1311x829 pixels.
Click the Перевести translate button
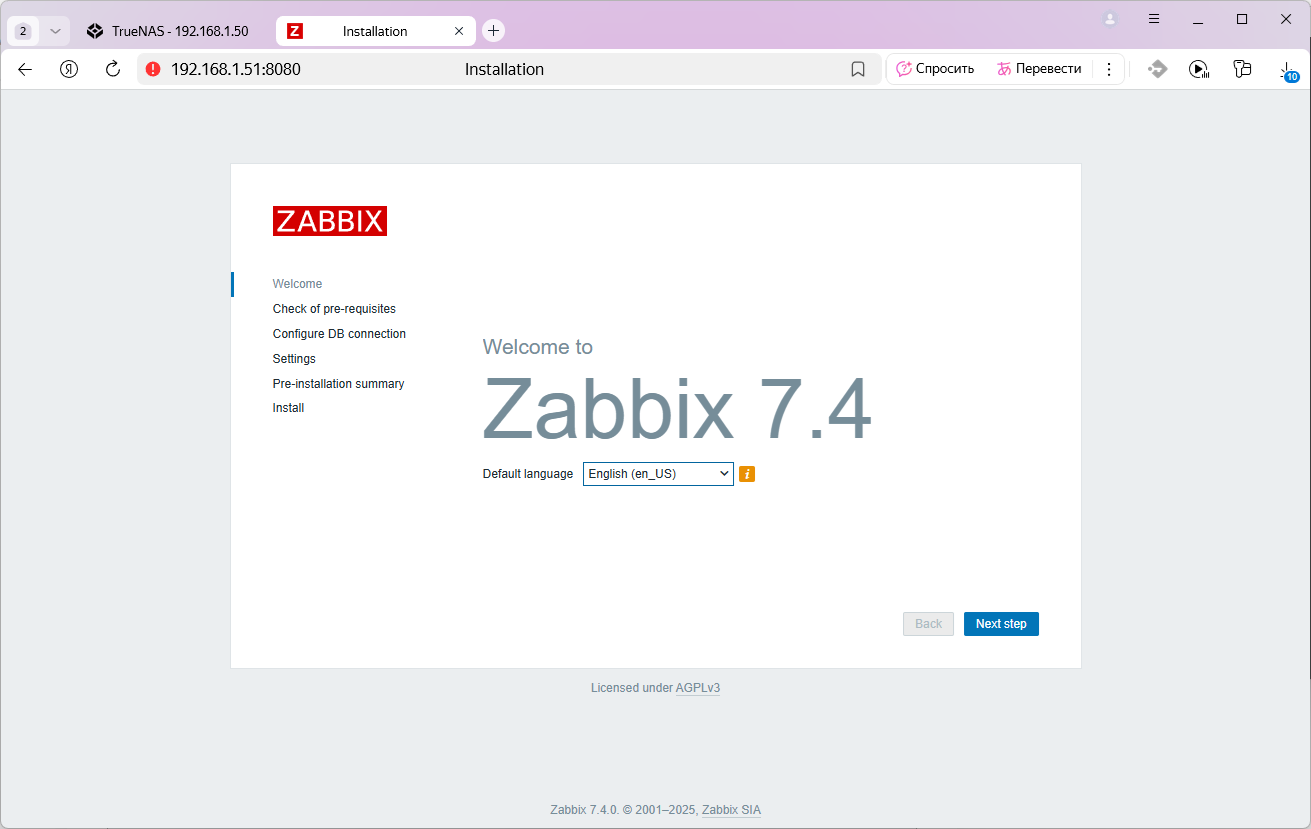click(x=1039, y=69)
